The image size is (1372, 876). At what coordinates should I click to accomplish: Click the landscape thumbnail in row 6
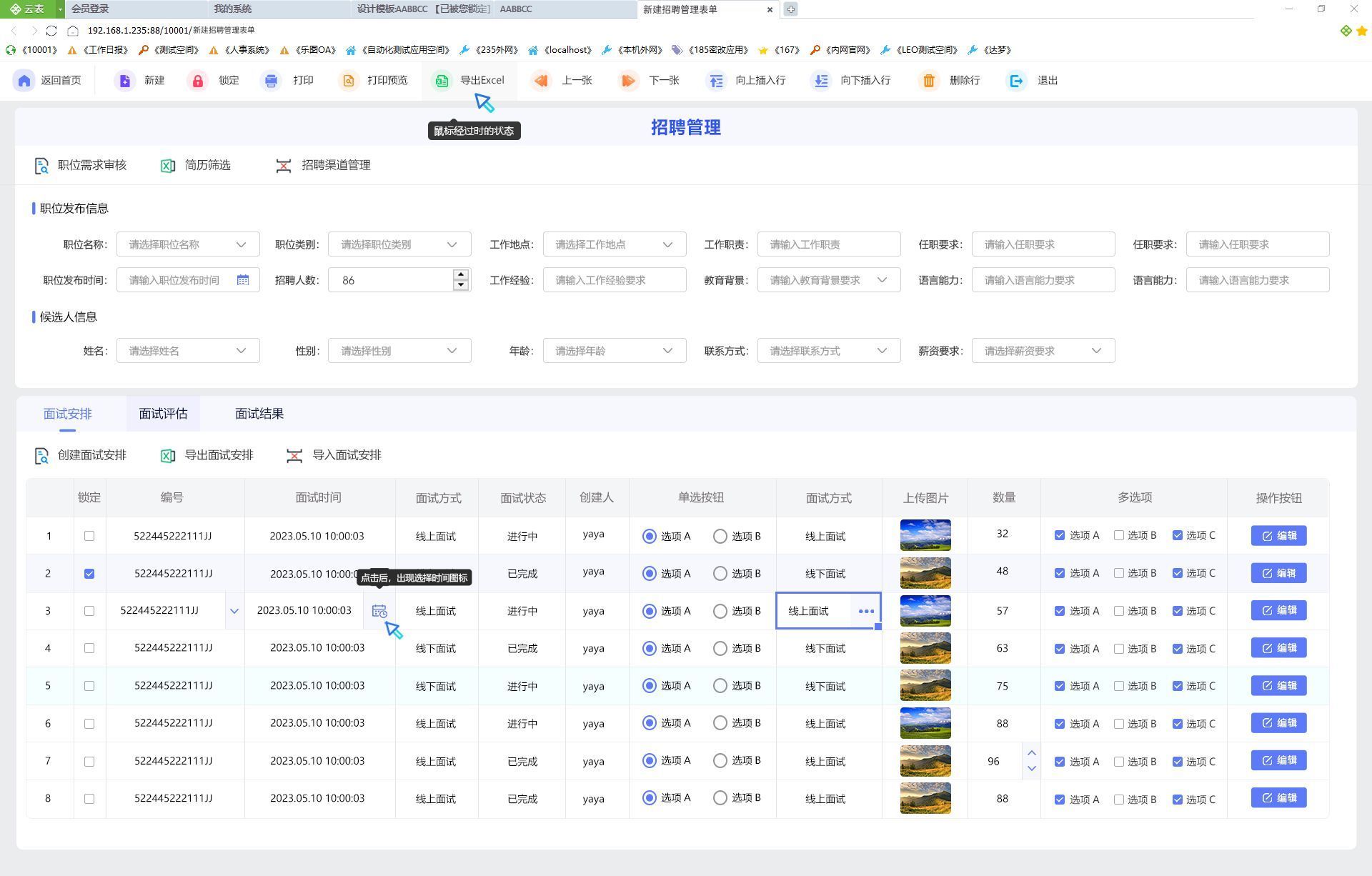click(x=925, y=723)
